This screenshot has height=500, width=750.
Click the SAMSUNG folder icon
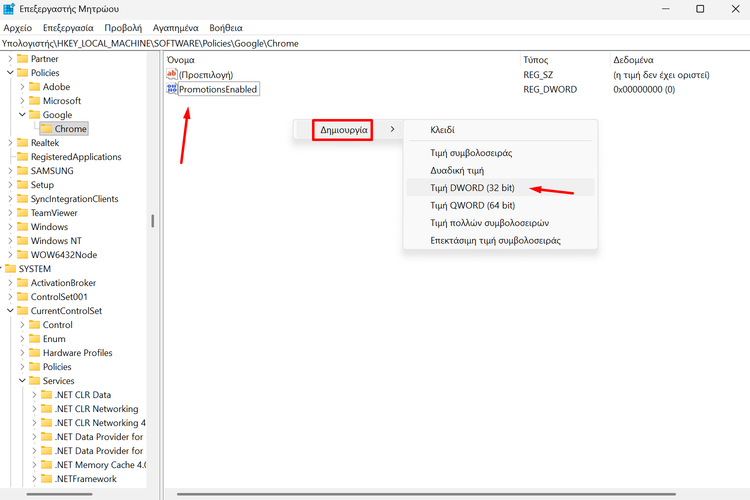pyautogui.click(x=22, y=170)
